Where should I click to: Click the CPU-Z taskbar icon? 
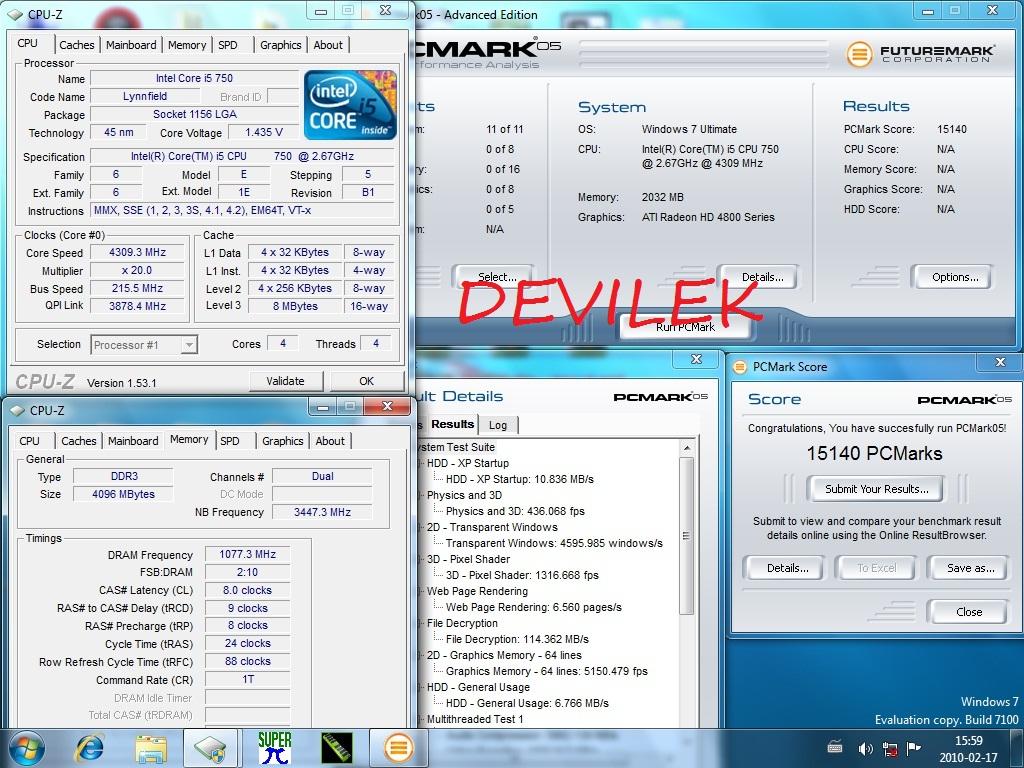tap(210, 748)
